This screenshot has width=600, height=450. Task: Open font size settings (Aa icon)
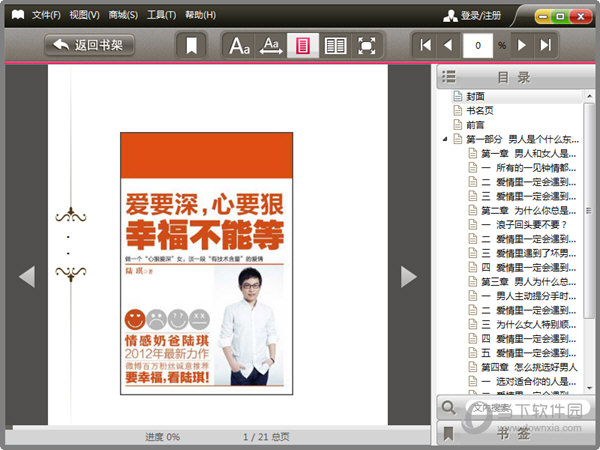point(239,46)
